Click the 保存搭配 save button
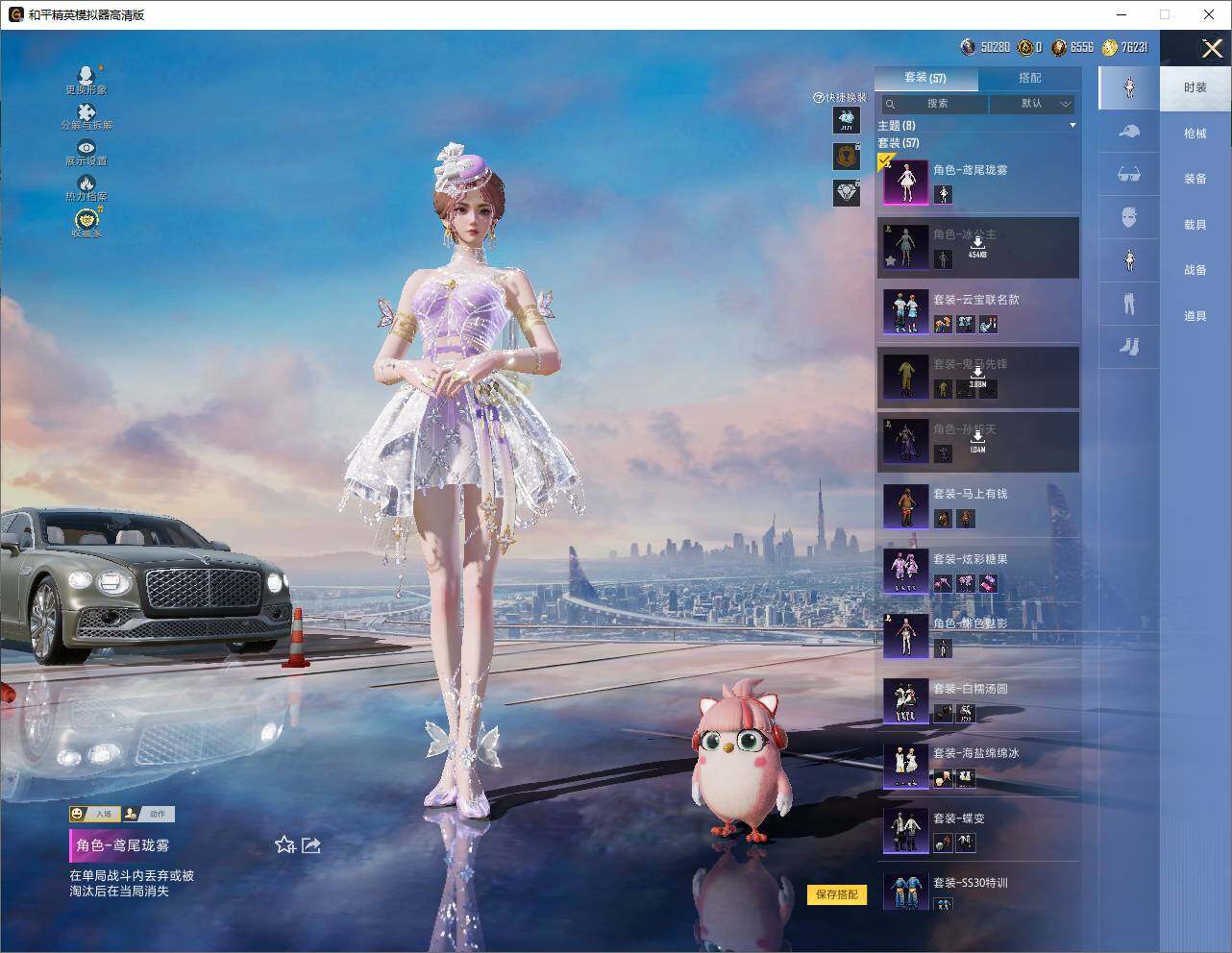The height and width of the screenshot is (953, 1232). [x=836, y=894]
